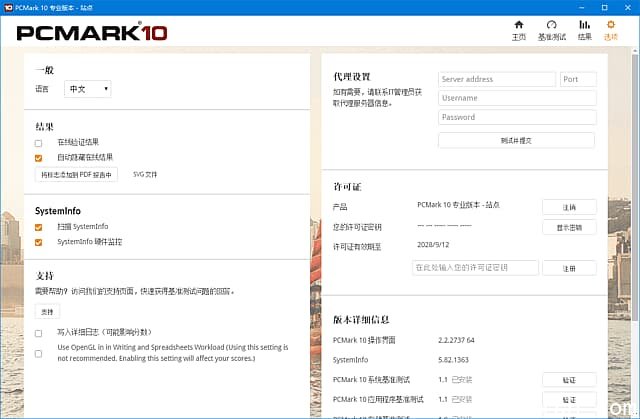Screen dimensions: 640x419
Task: Click the PCMARK 10 logo
Action: [92, 33]
